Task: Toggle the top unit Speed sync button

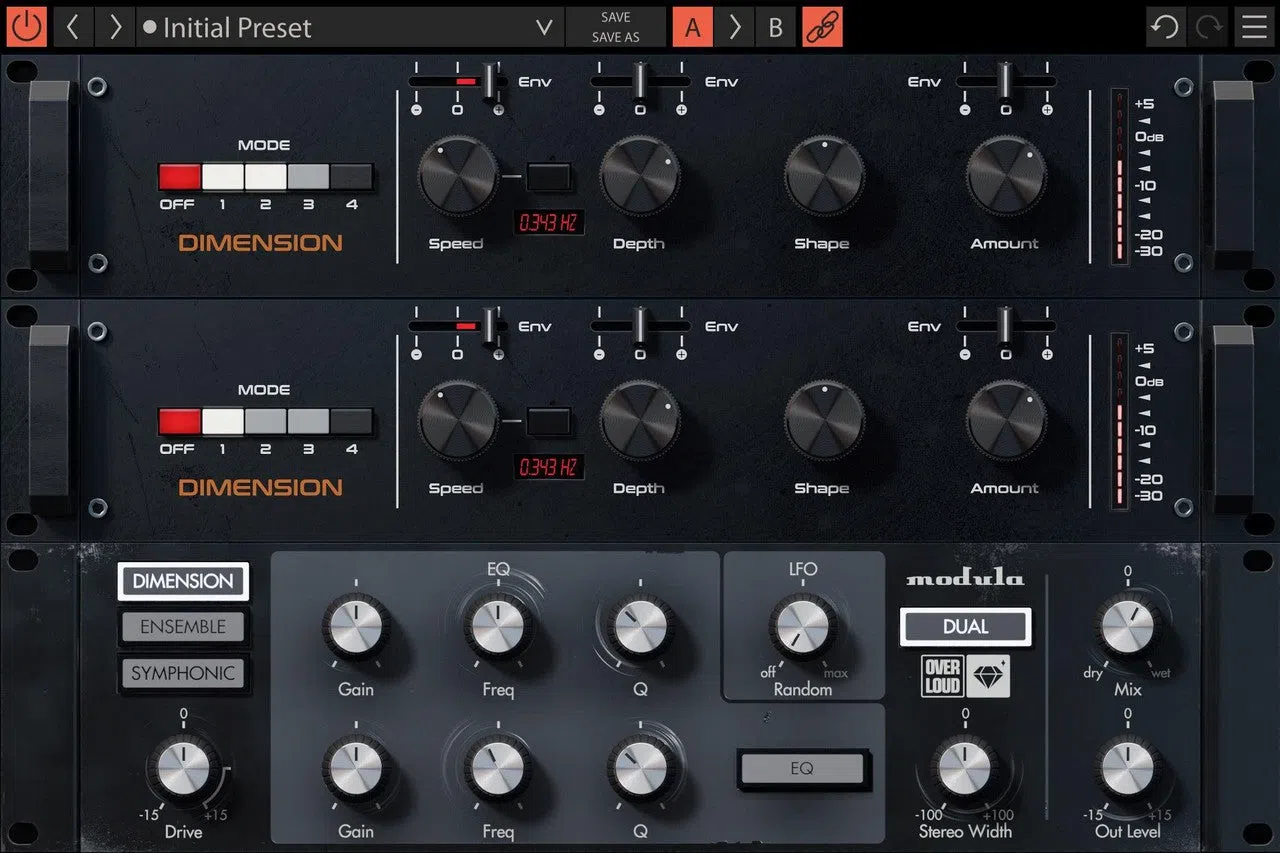Action: coord(549,177)
